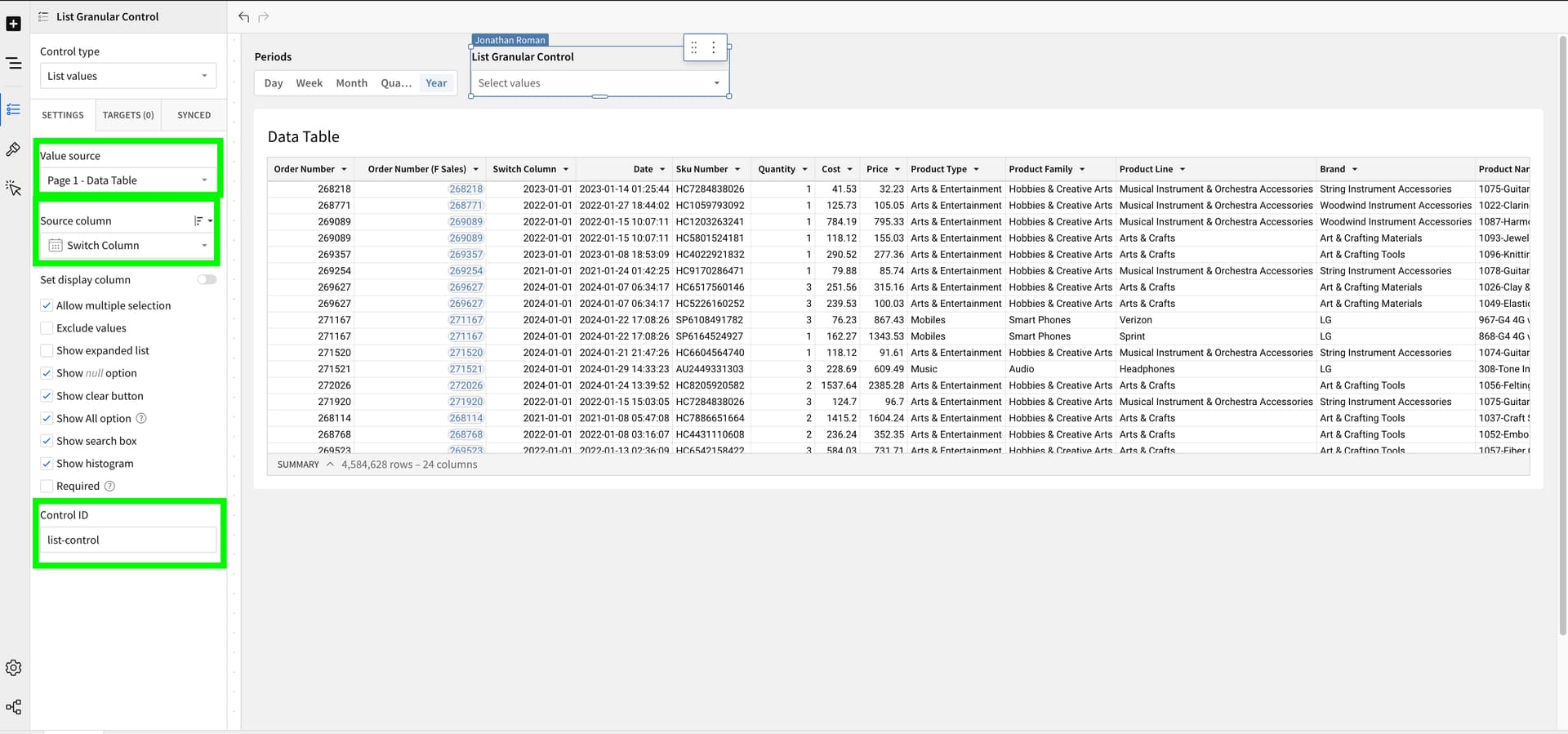
Task: Open order link 269357
Action: click(x=465, y=254)
